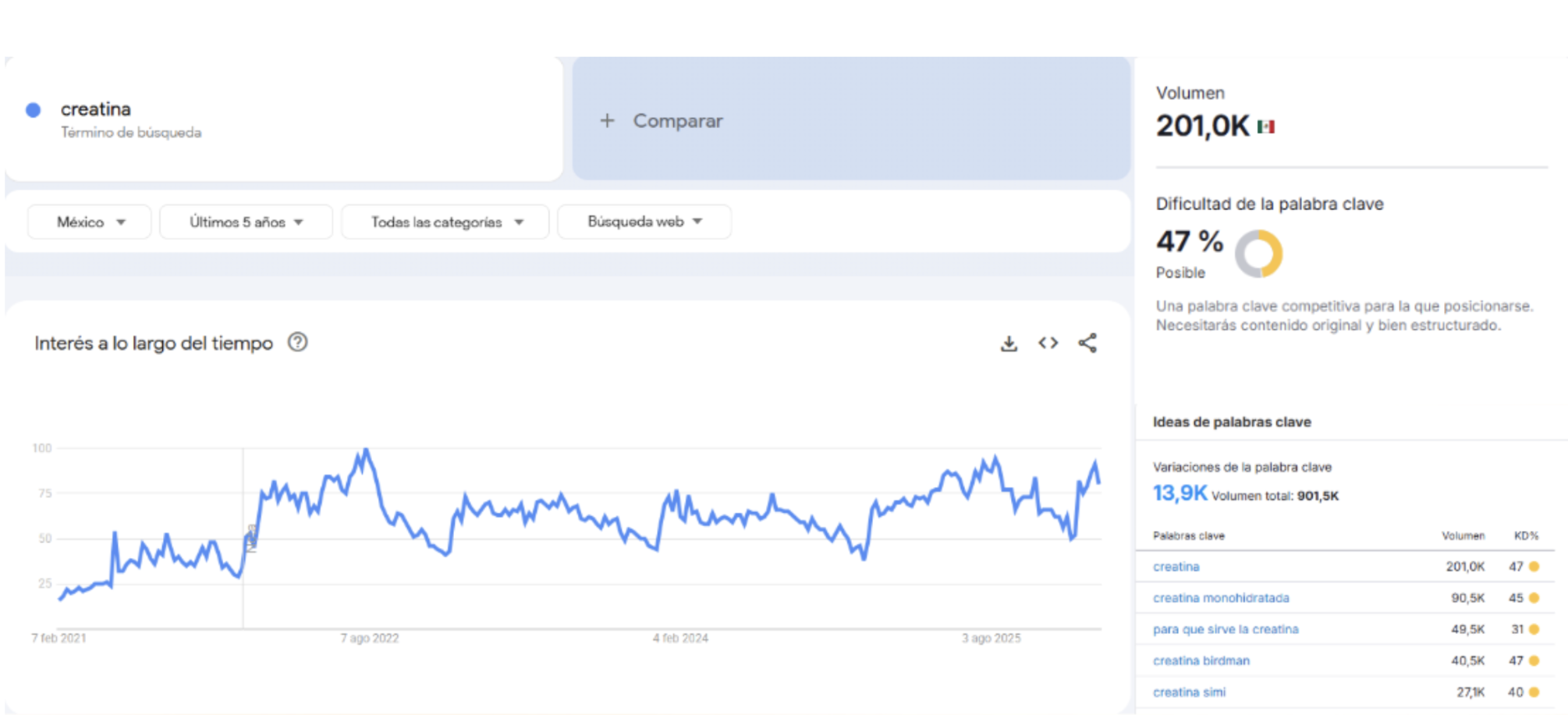
Task: Share the interest over time chart
Action: (1087, 343)
